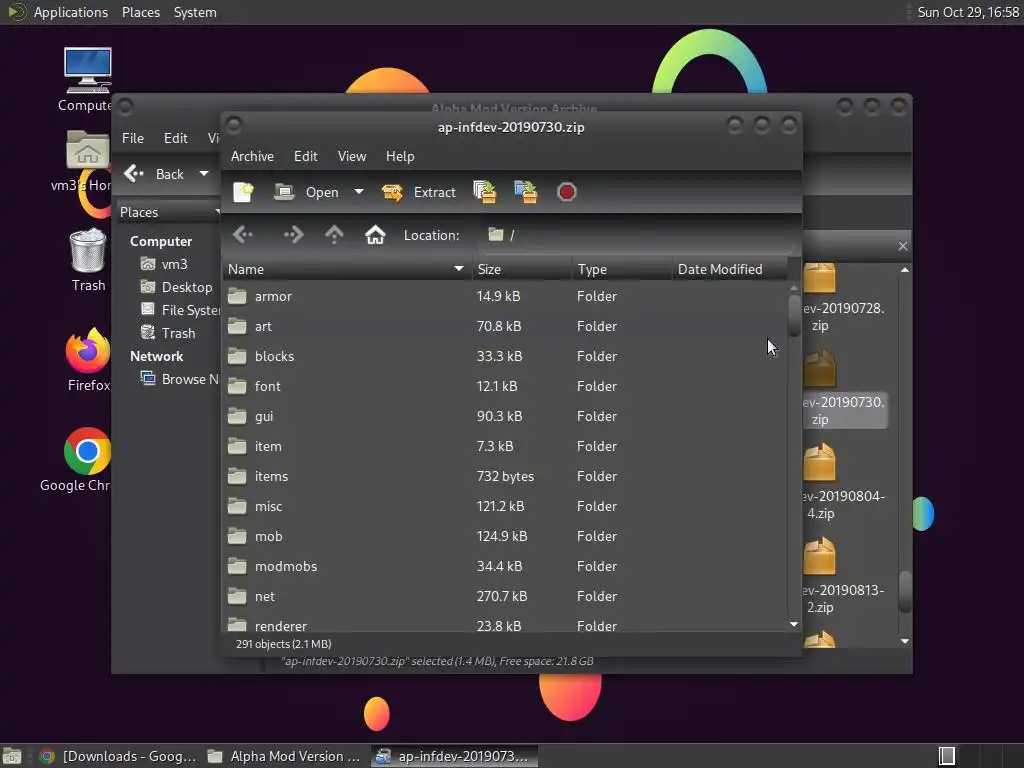Select Trash in the Places sidebar
Screen dimensions: 1024x768
[168, 332]
